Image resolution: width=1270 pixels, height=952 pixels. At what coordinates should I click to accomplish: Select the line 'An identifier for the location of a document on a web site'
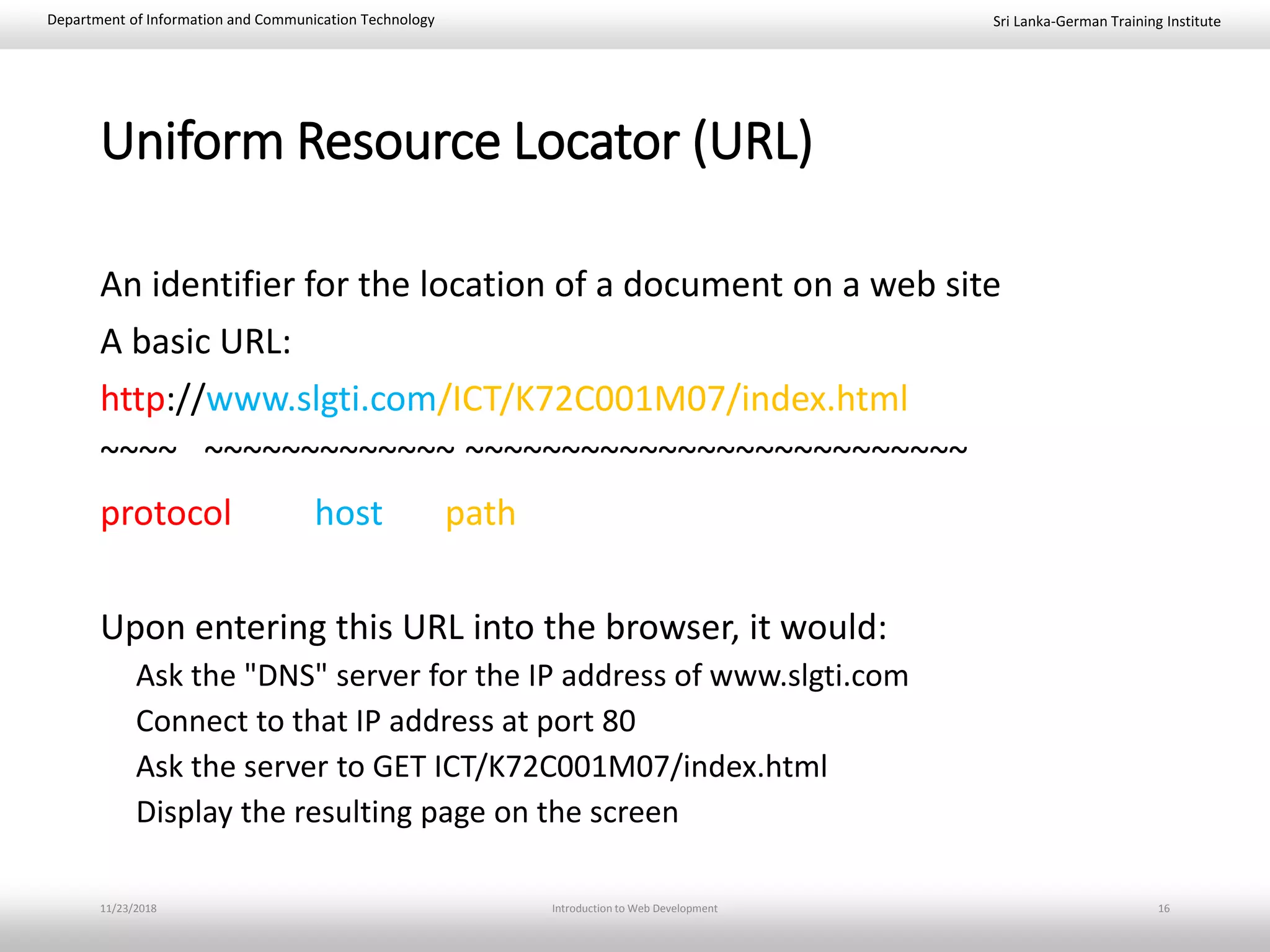[x=550, y=285]
